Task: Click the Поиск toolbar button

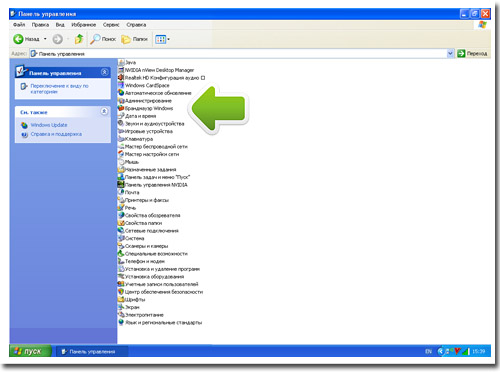Action: pos(103,39)
